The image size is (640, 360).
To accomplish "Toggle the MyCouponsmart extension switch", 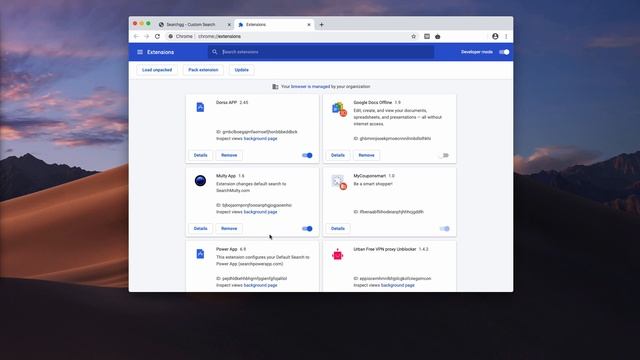I will pyautogui.click(x=445, y=229).
